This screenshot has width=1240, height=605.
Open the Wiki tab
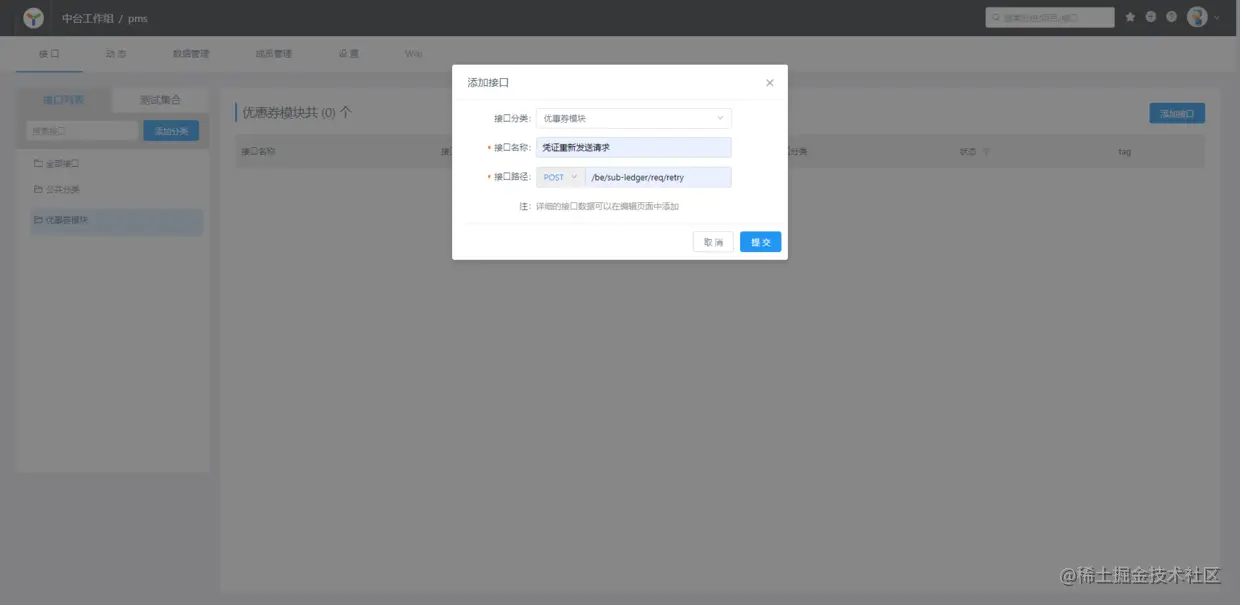coord(414,54)
